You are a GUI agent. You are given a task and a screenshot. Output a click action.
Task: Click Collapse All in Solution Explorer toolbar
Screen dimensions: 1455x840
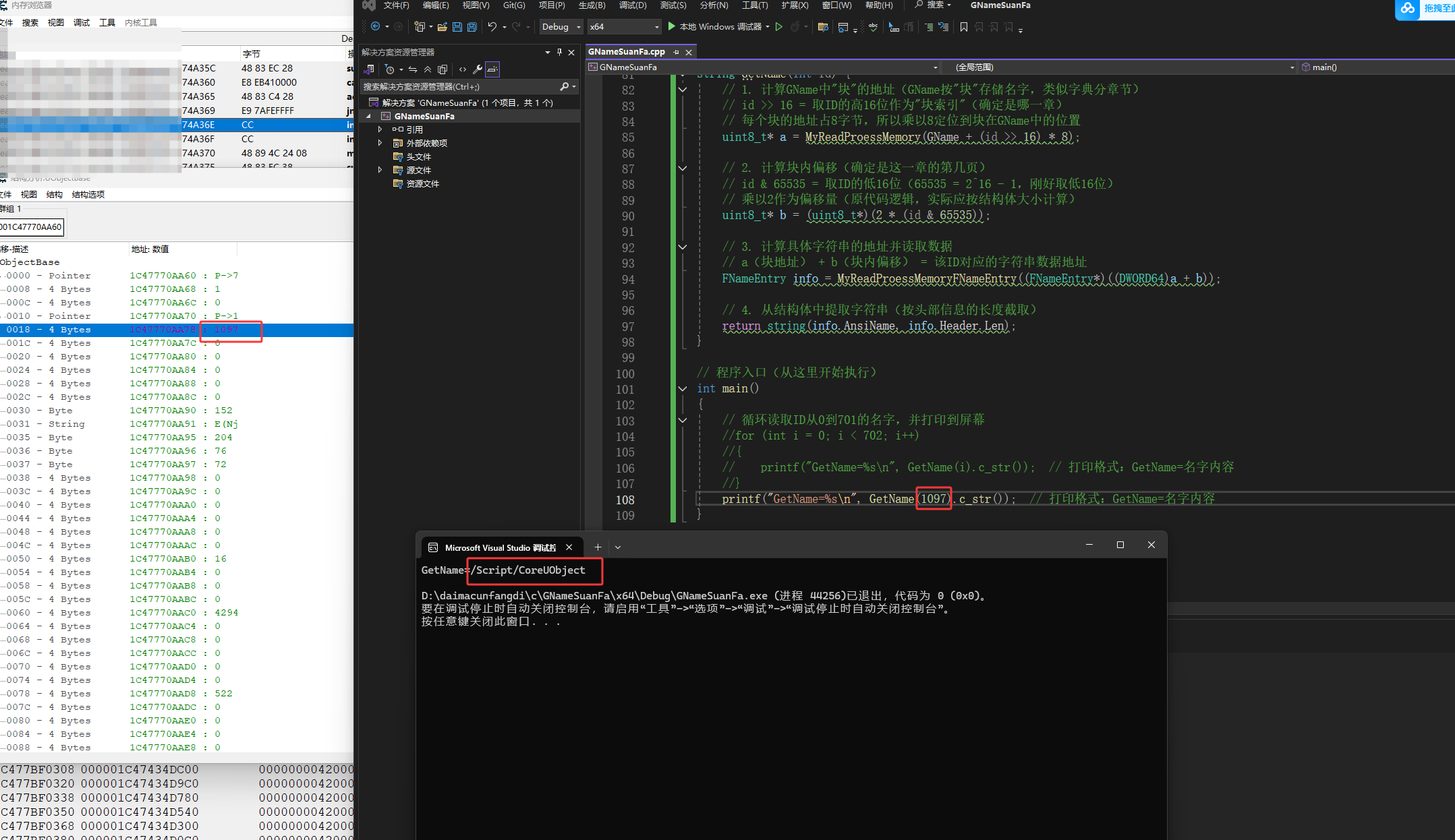click(x=428, y=69)
